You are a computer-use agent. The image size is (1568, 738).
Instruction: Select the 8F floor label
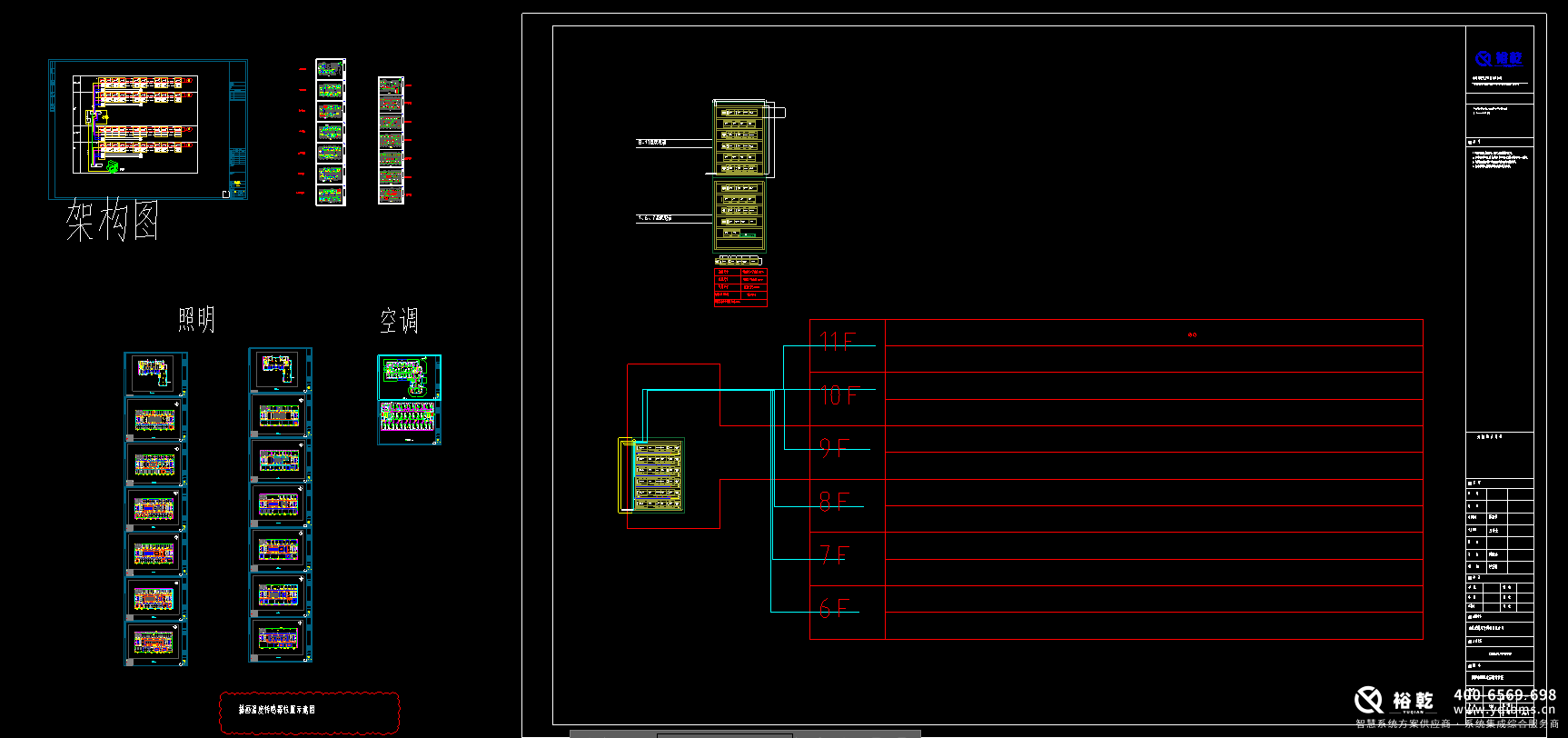[x=834, y=502]
